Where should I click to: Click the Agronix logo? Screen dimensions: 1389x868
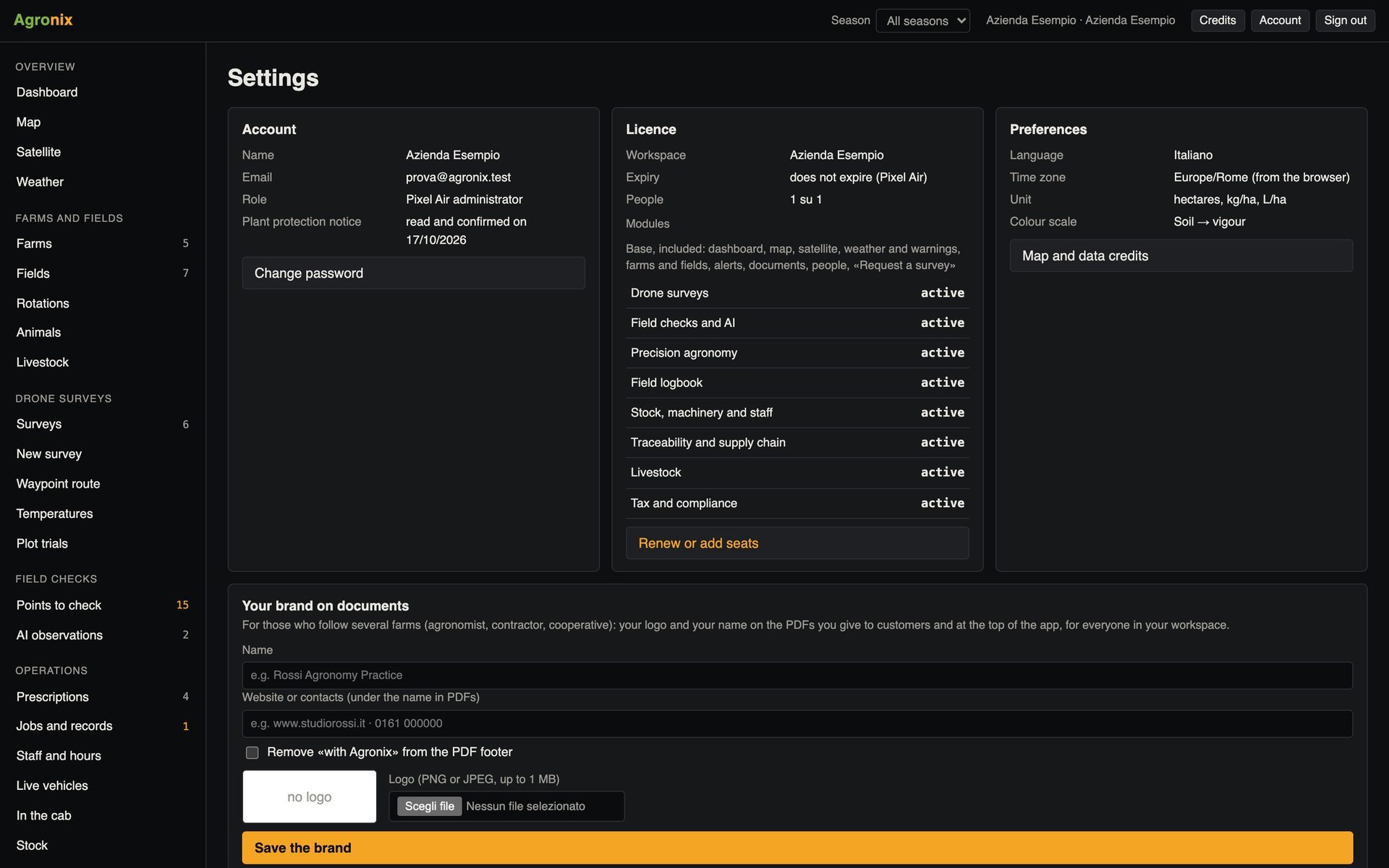(43, 20)
